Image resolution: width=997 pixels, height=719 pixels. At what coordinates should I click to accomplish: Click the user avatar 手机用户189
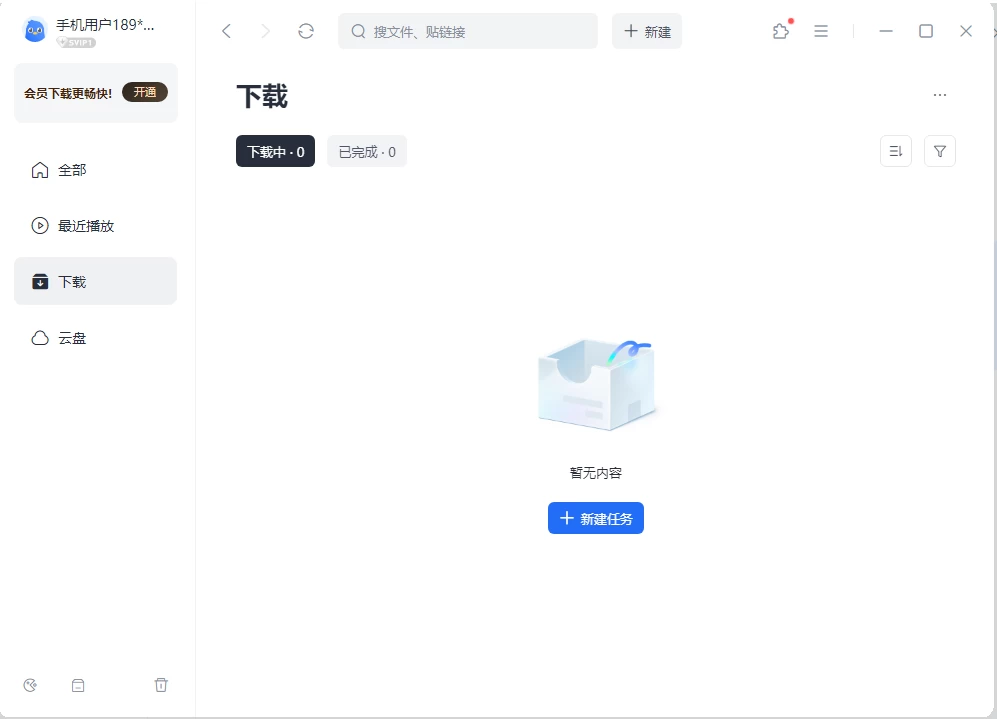[x=34, y=30]
